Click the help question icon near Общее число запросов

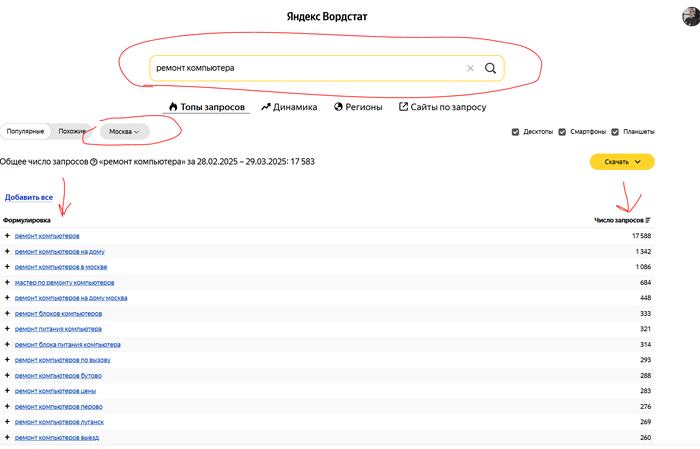click(93, 161)
